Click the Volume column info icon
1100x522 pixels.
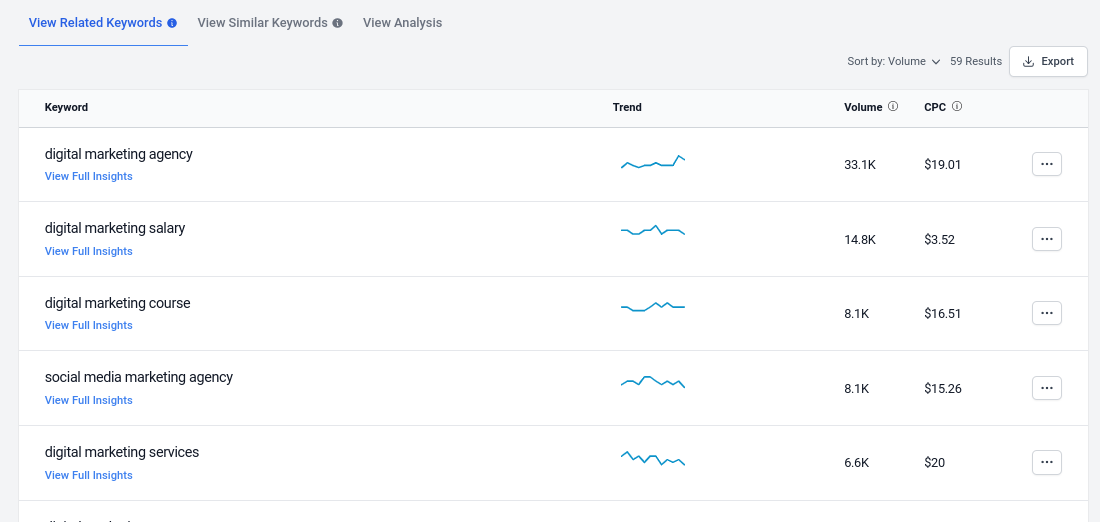pos(893,107)
